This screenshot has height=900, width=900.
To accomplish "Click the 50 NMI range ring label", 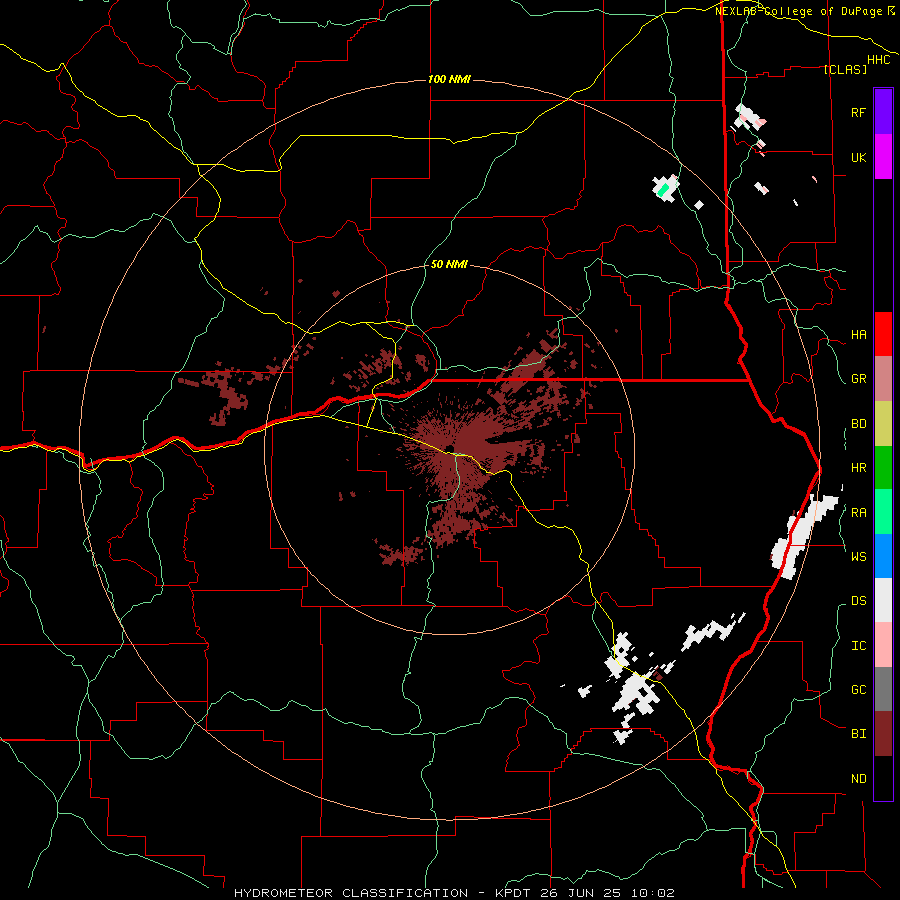I will pyautogui.click(x=449, y=264).
